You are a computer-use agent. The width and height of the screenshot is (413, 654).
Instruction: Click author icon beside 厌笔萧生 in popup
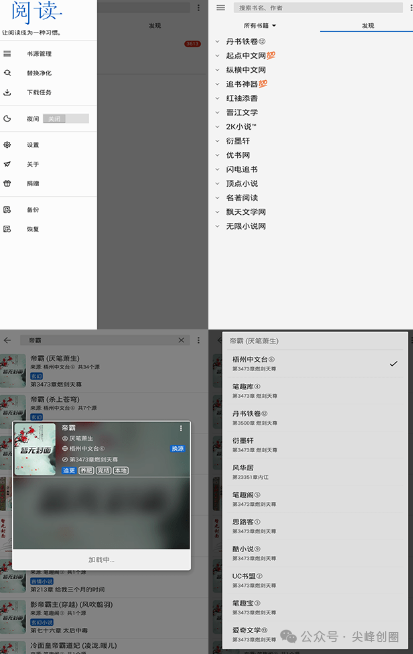click(65, 438)
